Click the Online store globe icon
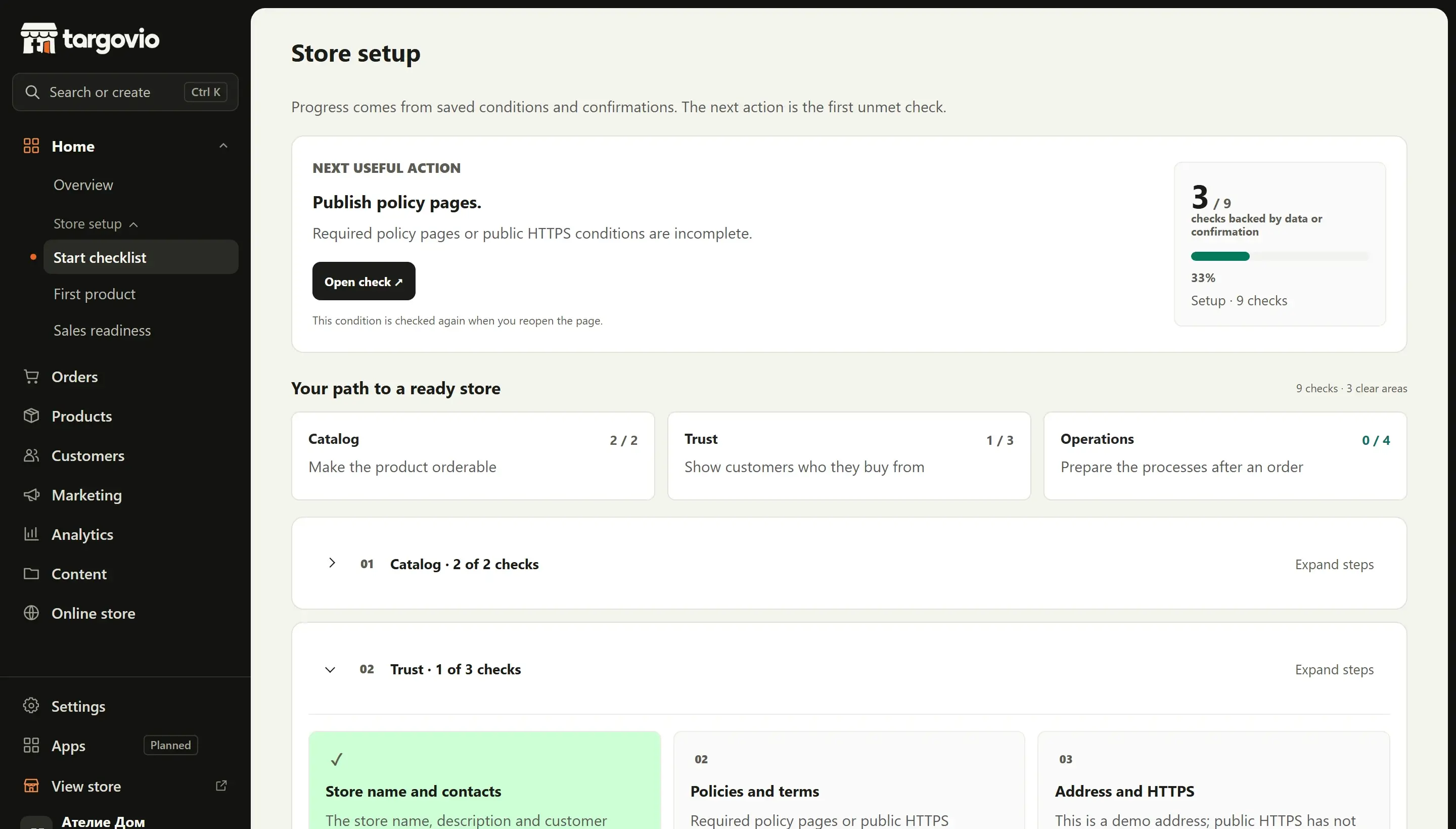Image resolution: width=1456 pixels, height=829 pixels. pos(31,613)
